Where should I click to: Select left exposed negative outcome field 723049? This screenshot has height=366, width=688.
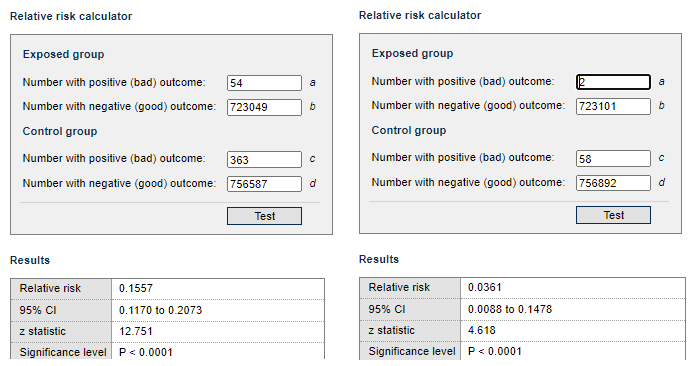click(x=264, y=107)
